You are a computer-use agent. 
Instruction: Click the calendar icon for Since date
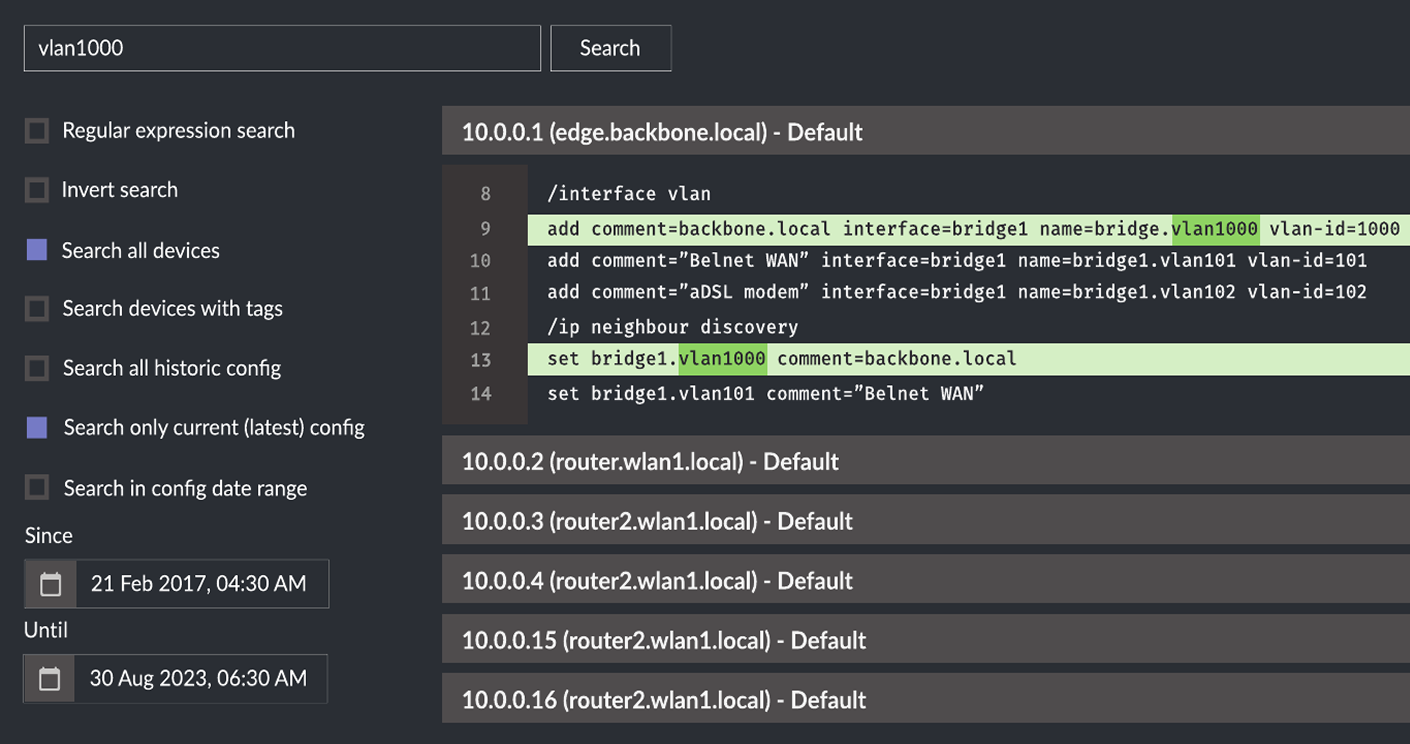[x=51, y=584]
